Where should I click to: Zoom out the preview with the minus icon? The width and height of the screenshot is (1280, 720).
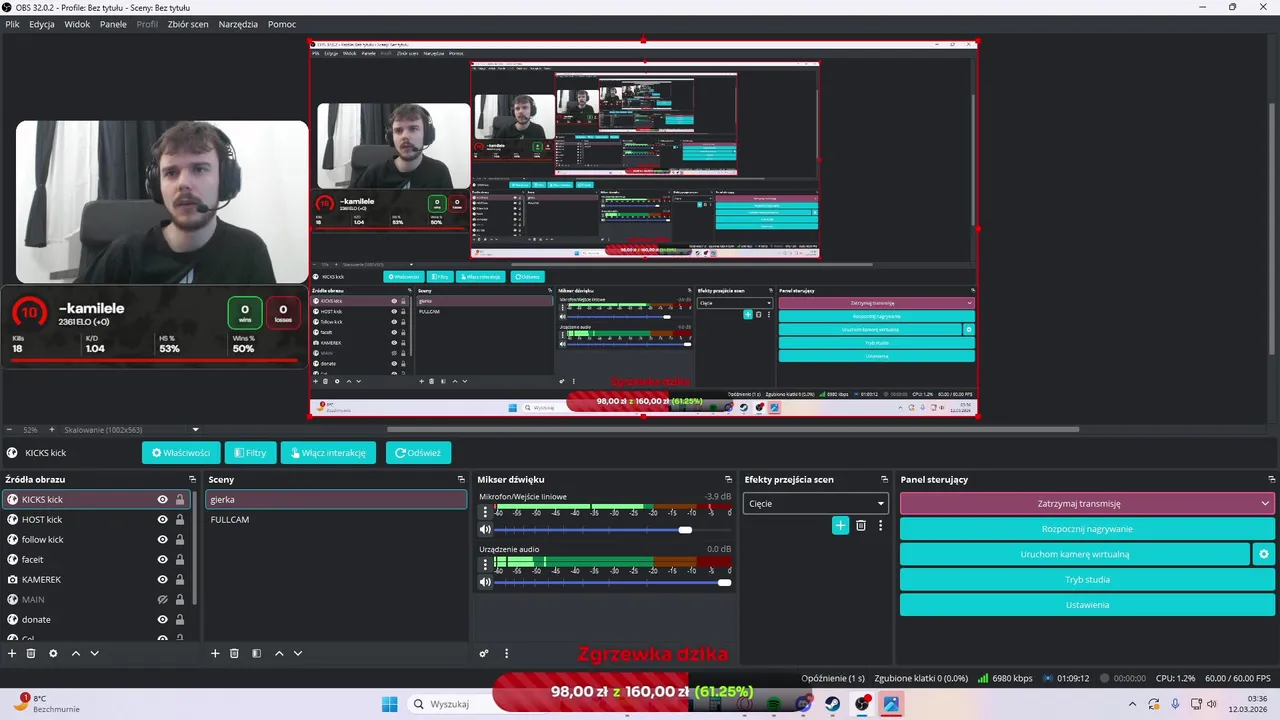(x=11, y=430)
